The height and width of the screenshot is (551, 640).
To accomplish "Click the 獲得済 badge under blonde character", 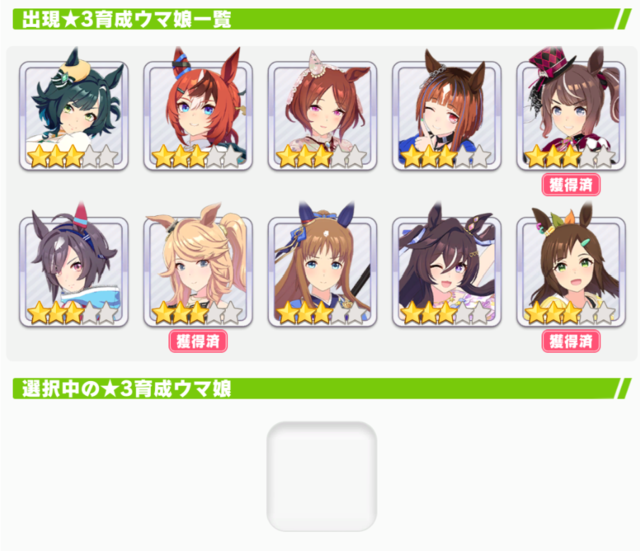I will click(x=198, y=341).
